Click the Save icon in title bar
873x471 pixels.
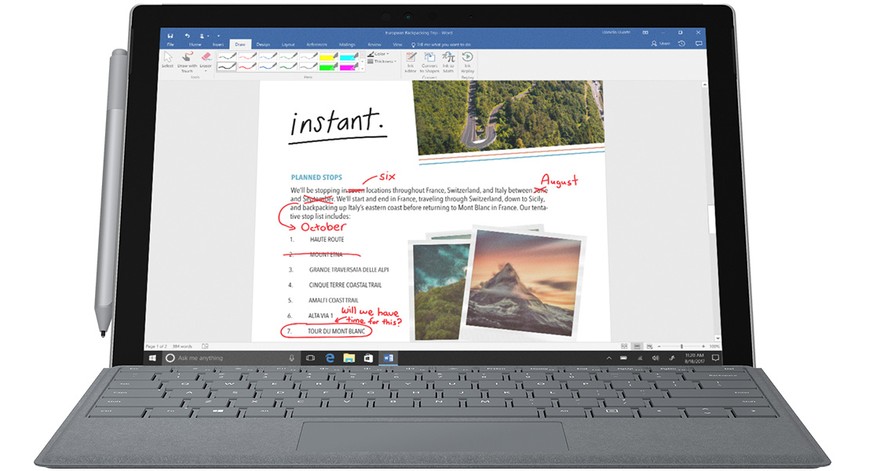tap(169, 35)
